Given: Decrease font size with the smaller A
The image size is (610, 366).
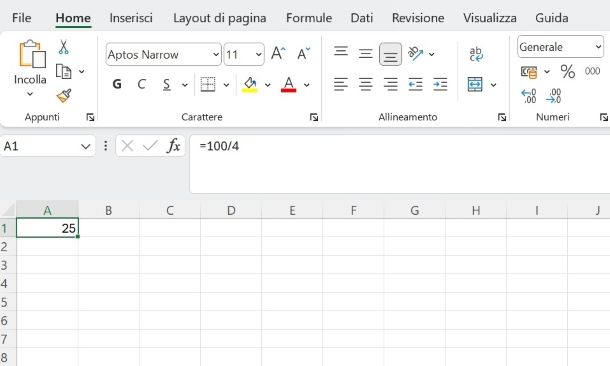Looking at the screenshot, I should point(303,53).
